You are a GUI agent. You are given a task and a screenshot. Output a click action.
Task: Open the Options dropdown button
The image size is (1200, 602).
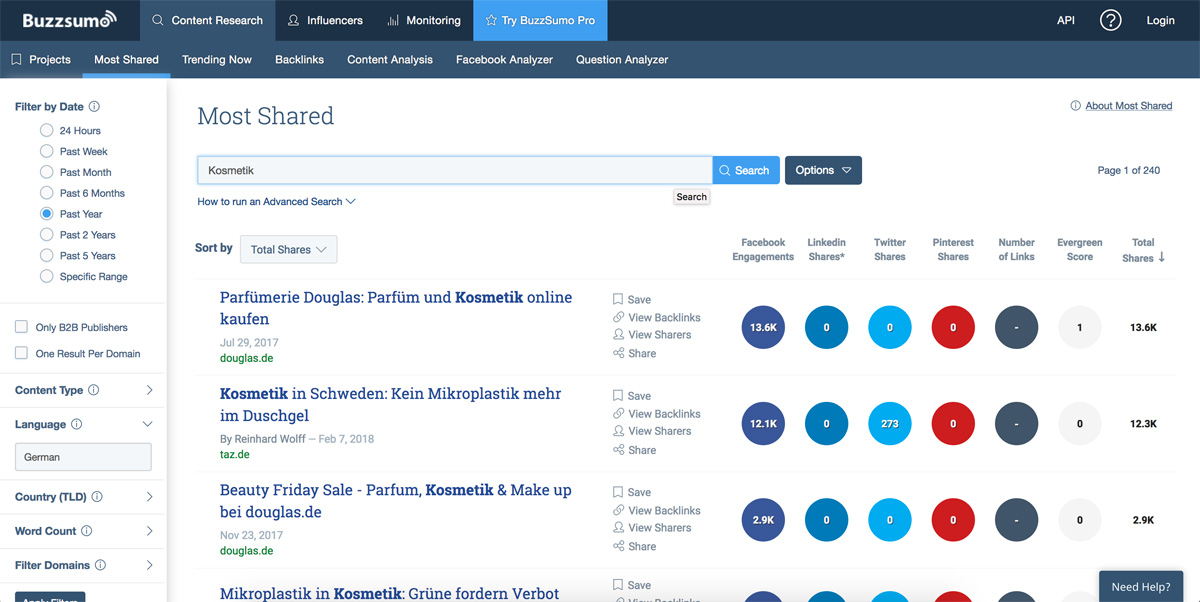coord(823,170)
